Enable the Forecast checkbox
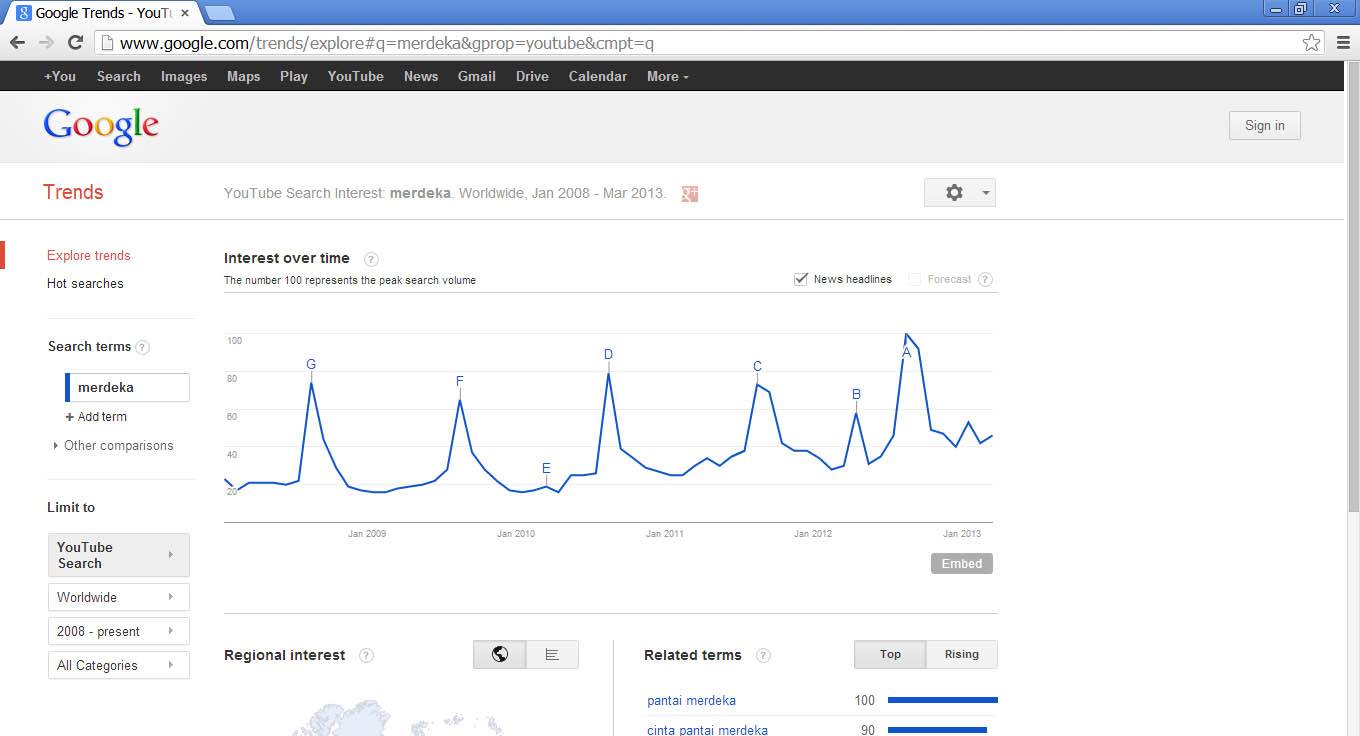 914,279
